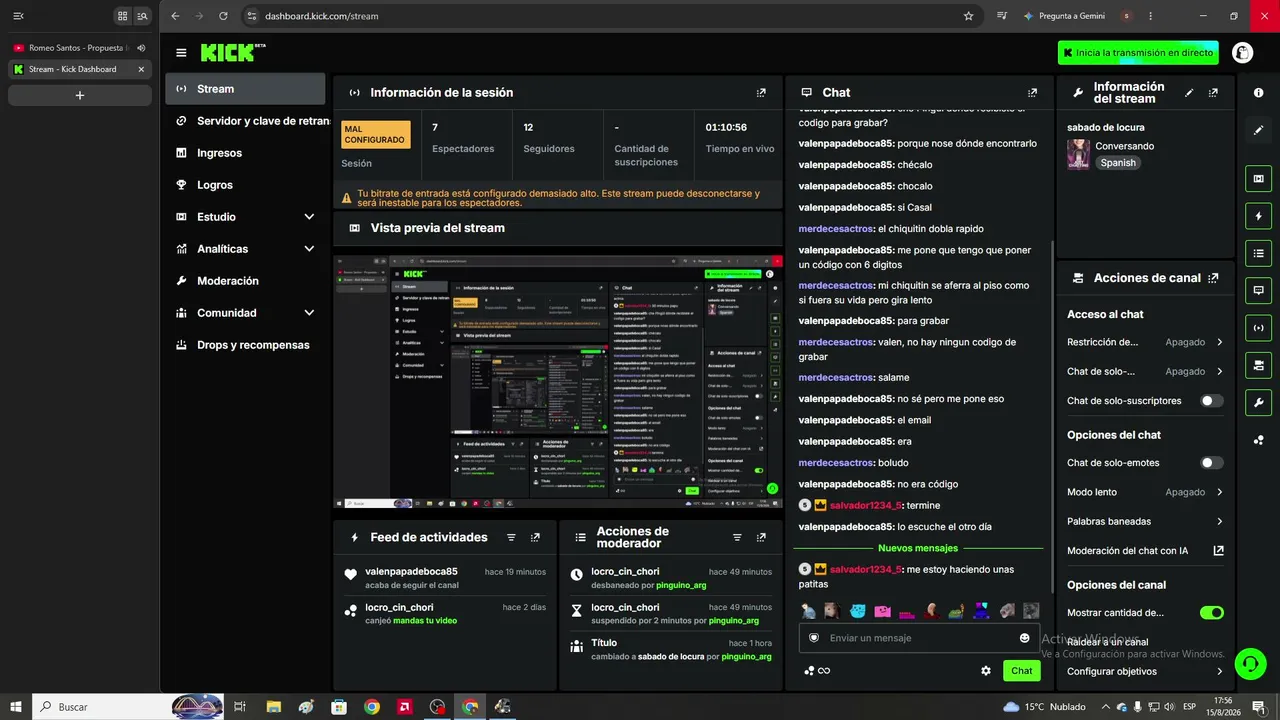
Task: Click Raidear a un canal
Action: pyautogui.click(x=1107, y=642)
